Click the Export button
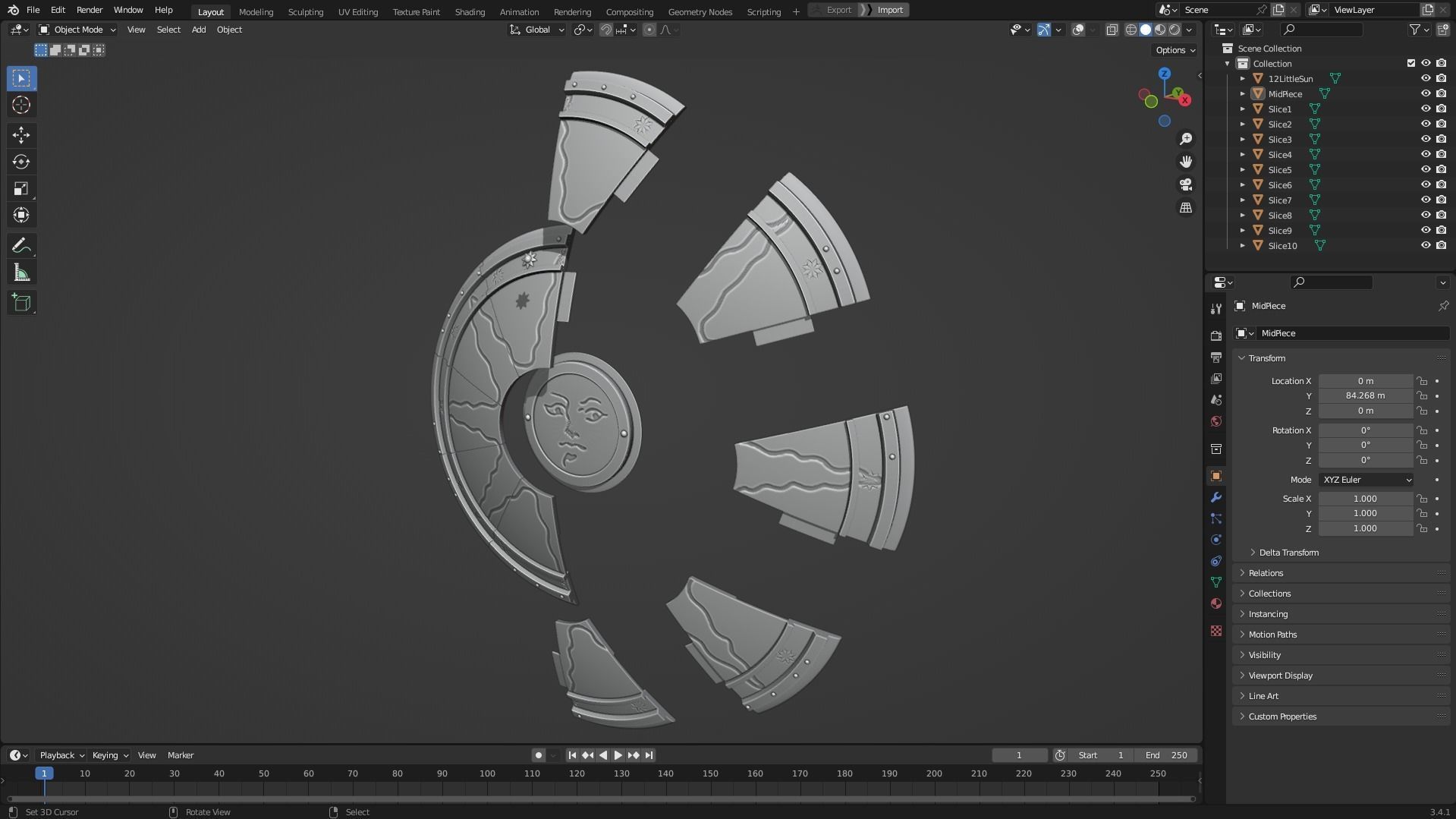The height and width of the screenshot is (819, 1456). pos(833,10)
